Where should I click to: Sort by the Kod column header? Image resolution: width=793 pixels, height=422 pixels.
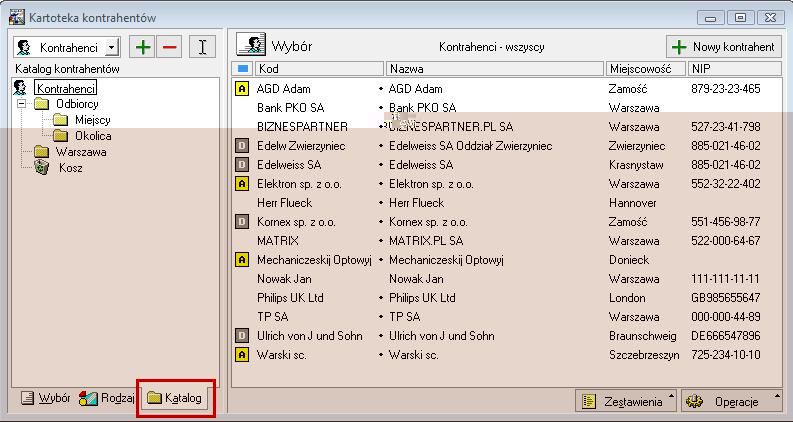coord(320,68)
